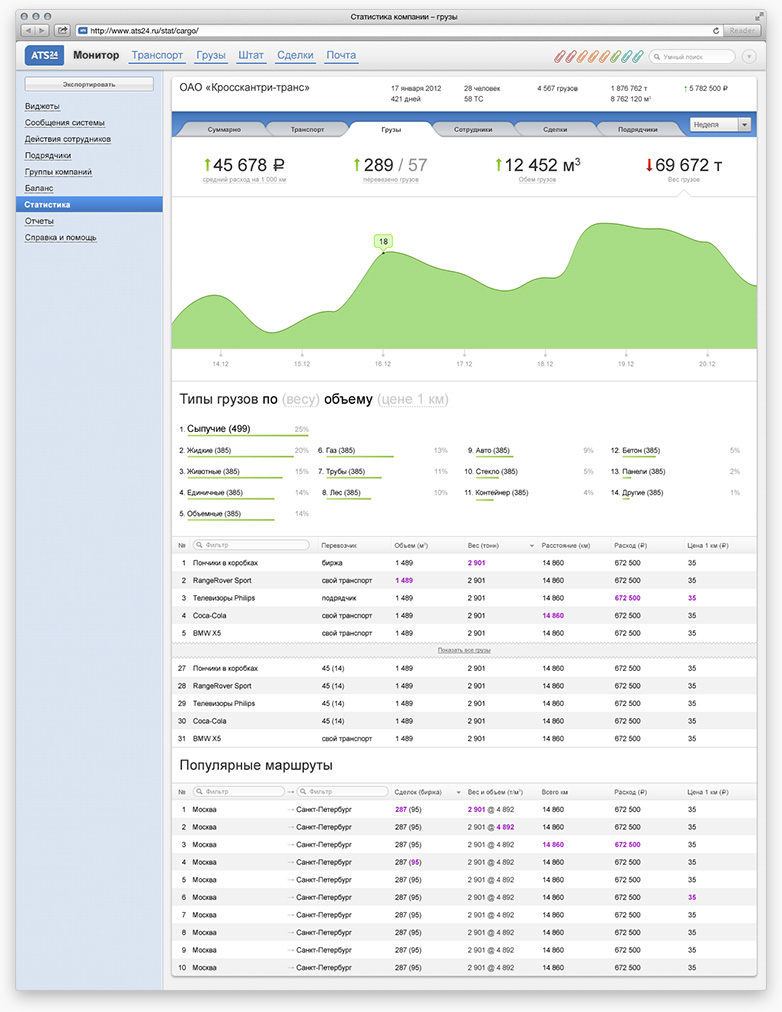Select the 289 / 57 перевезено грузов metric
782x1012 pixels.
(x=390, y=169)
